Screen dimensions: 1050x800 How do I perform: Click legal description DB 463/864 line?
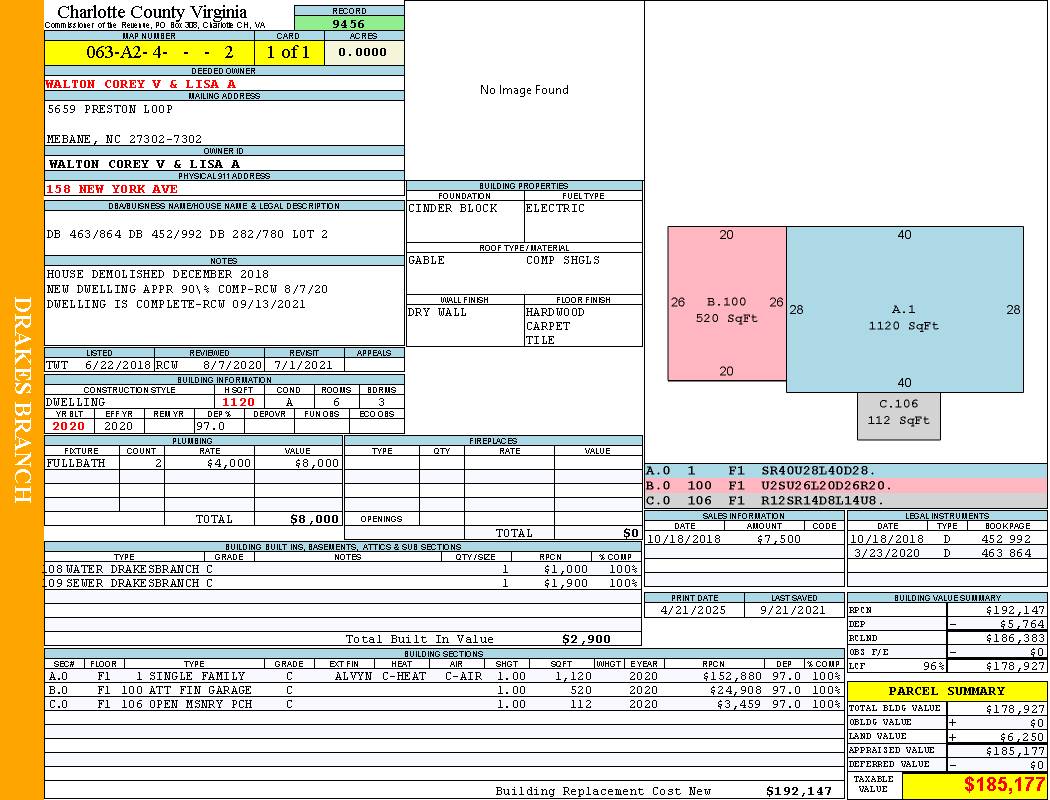tap(188, 234)
